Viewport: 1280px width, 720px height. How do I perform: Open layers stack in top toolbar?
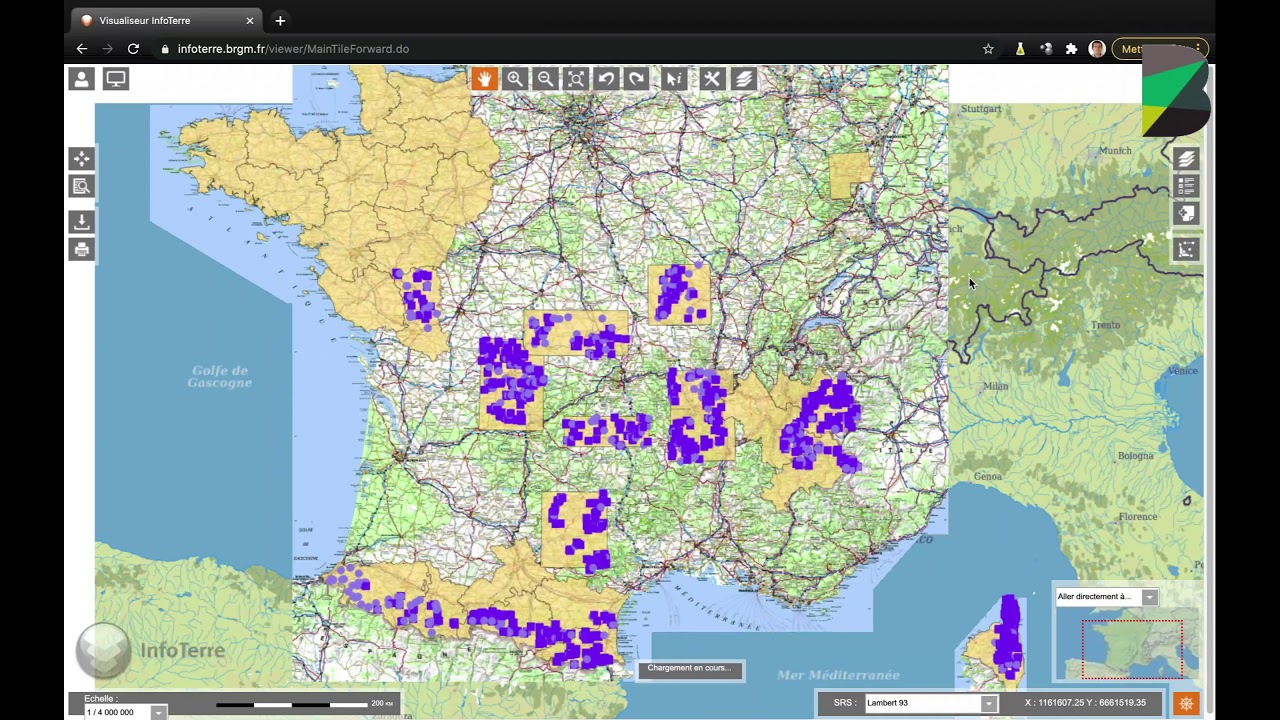pos(743,79)
